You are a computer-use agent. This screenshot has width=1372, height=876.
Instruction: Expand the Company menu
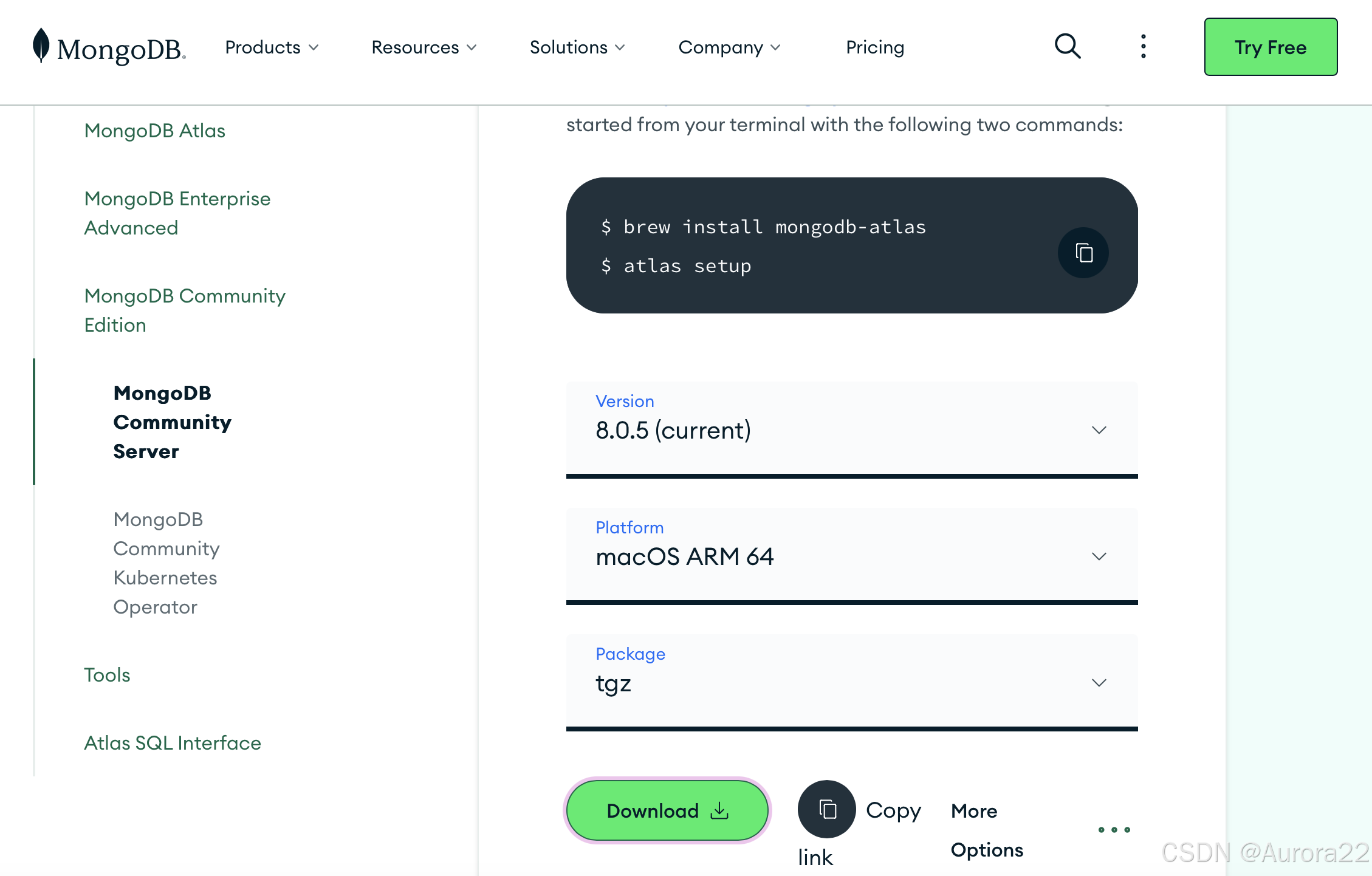pyautogui.click(x=729, y=47)
